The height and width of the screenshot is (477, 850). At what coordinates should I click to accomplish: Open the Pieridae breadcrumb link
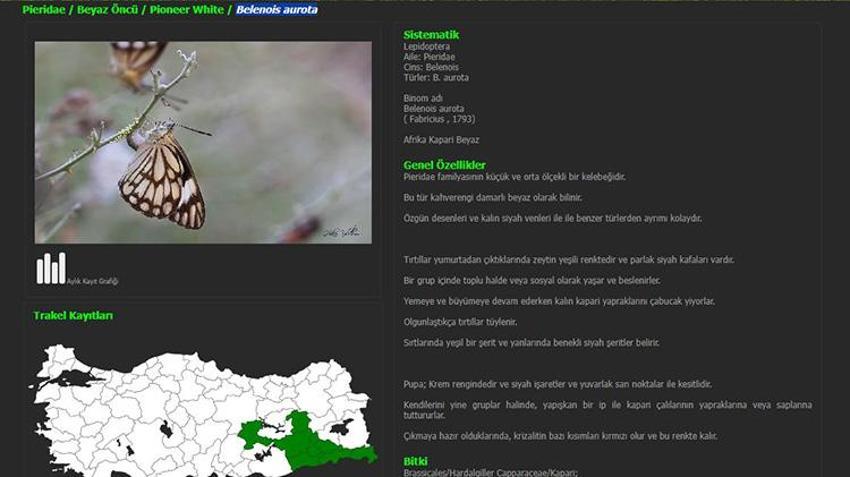click(x=43, y=9)
